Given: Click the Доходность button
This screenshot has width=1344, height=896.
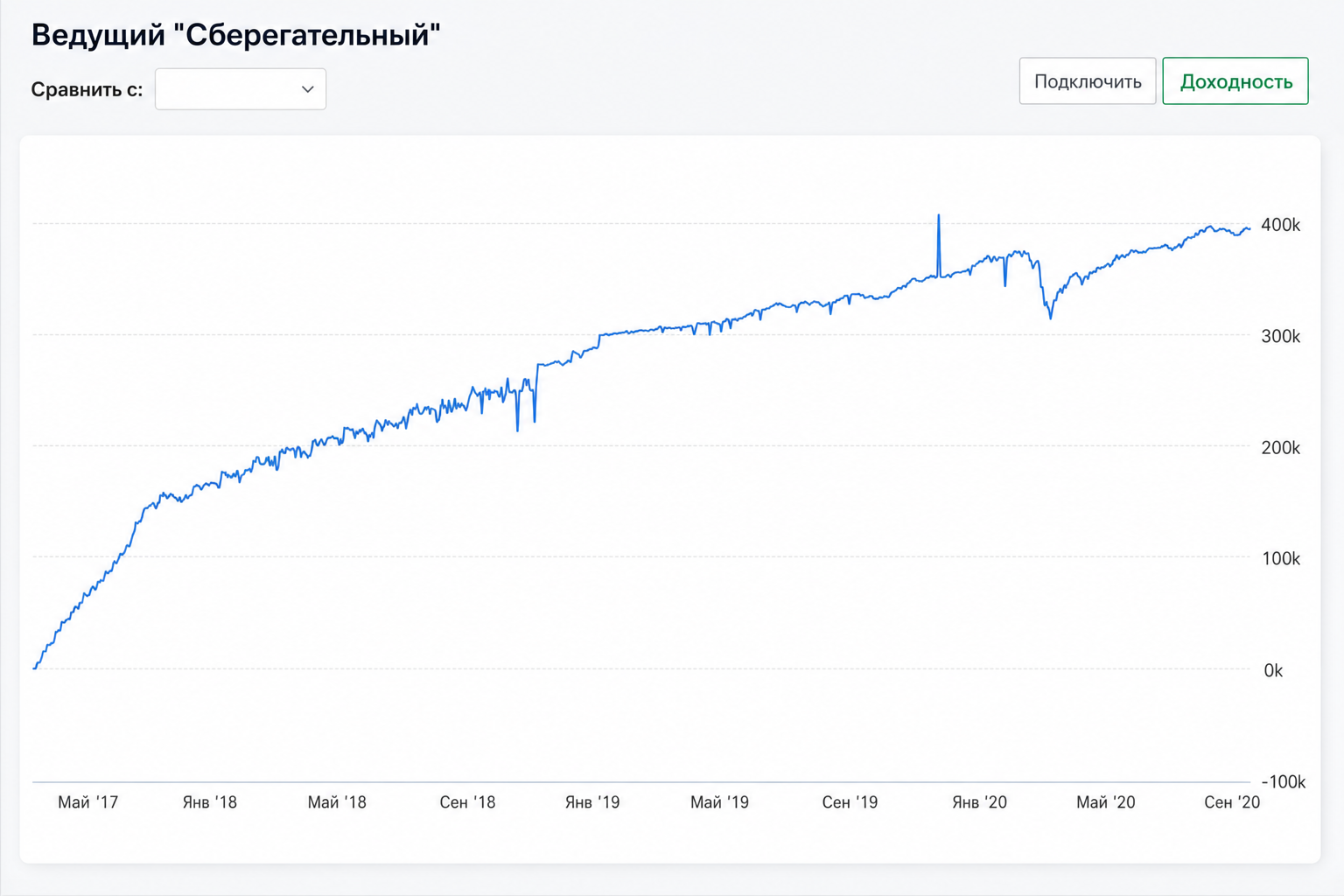Looking at the screenshot, I should (1235, 81).
